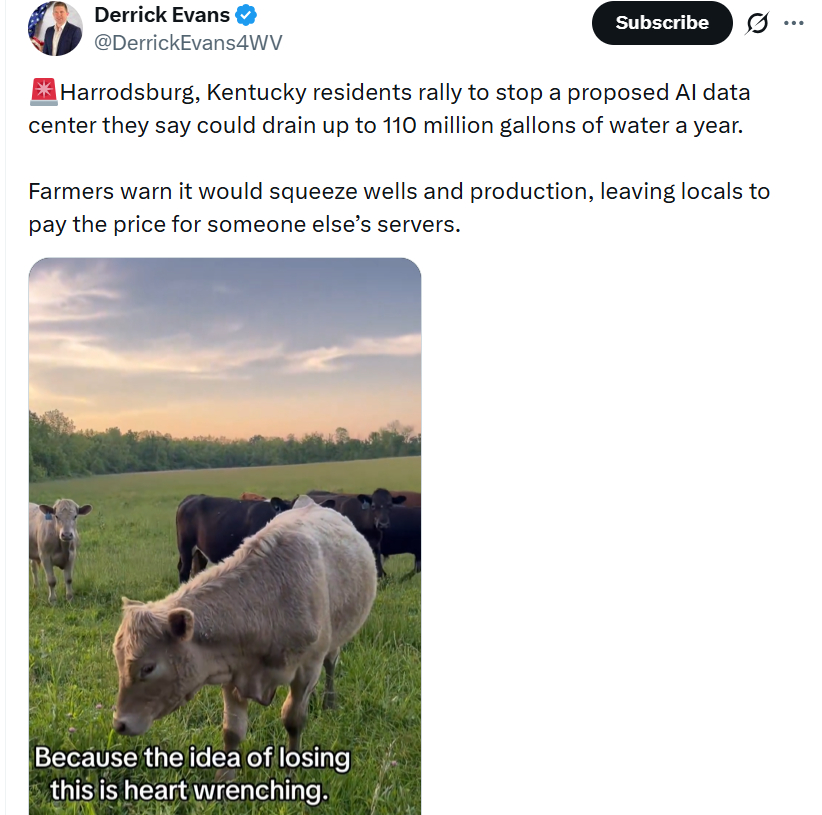The width and height of the screenshot is (822, 815).
Task: Click the video caption about heart wrenching
Action: pyautogui.click(x=192, y=774)
